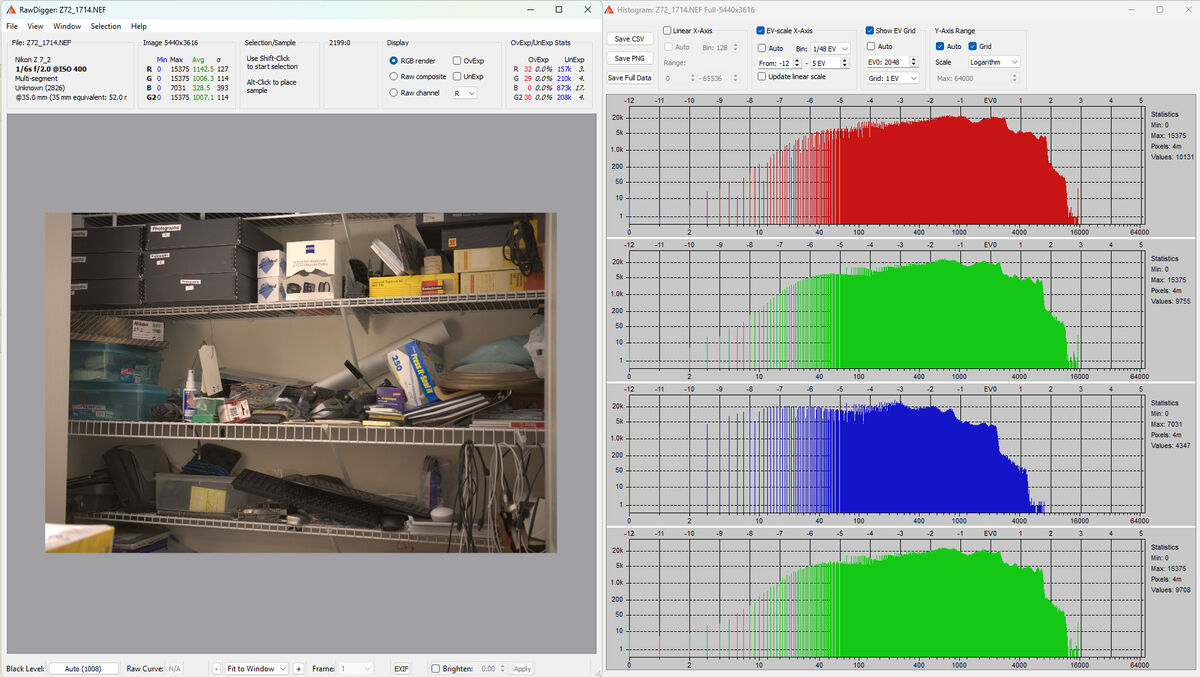Click the blue max value 7031
This screenshot has width=1200, height=677.
180,88
